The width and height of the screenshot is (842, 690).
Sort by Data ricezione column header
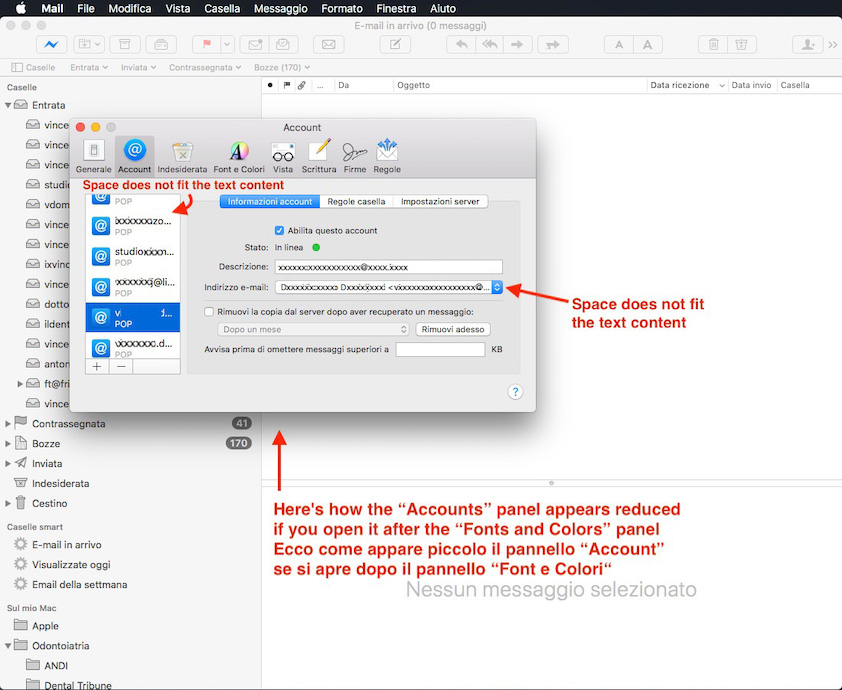(x=687, y=85)
